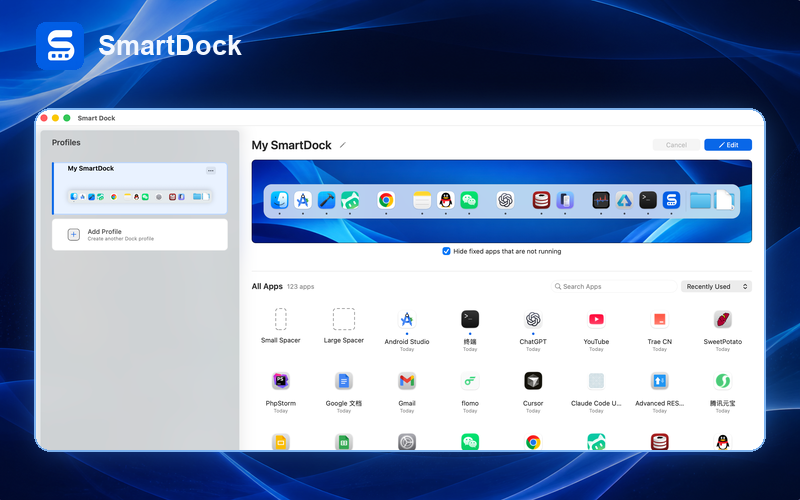Click the white document icon in dock preview
The height and width of the screenshot is (500, 800).
724,201
